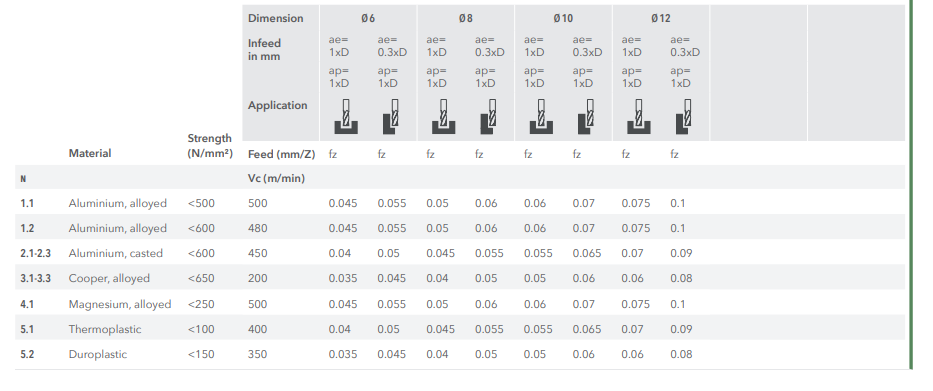Select the Ø6 dimension column header
Screen dimensions: 933x391
click(x=368, y=18)
